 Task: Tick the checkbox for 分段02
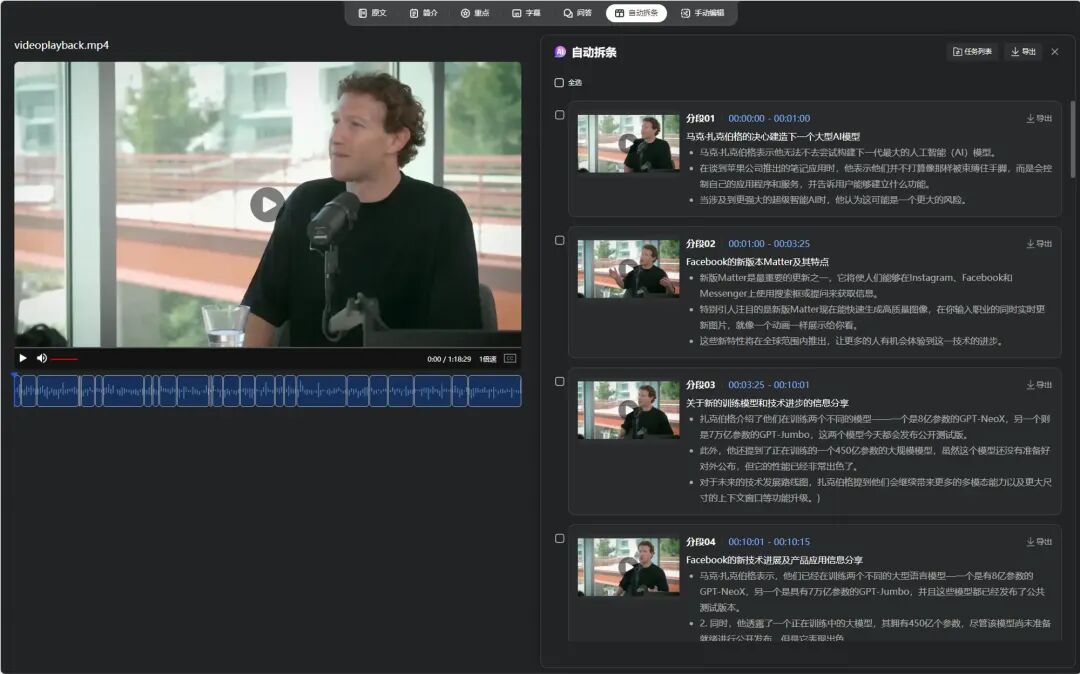[x=560, y=240]
